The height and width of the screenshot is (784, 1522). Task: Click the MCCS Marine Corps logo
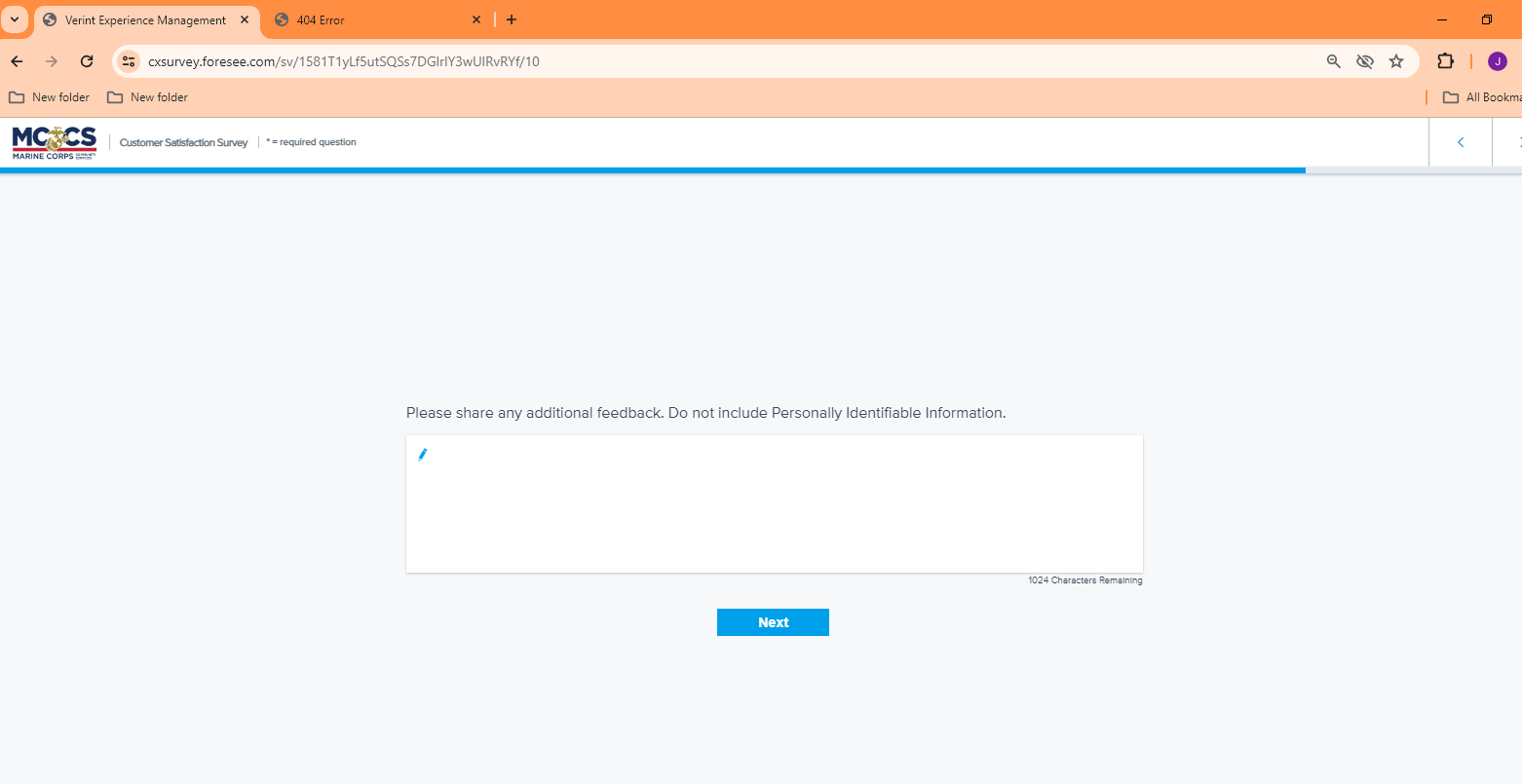pos(55,142)
